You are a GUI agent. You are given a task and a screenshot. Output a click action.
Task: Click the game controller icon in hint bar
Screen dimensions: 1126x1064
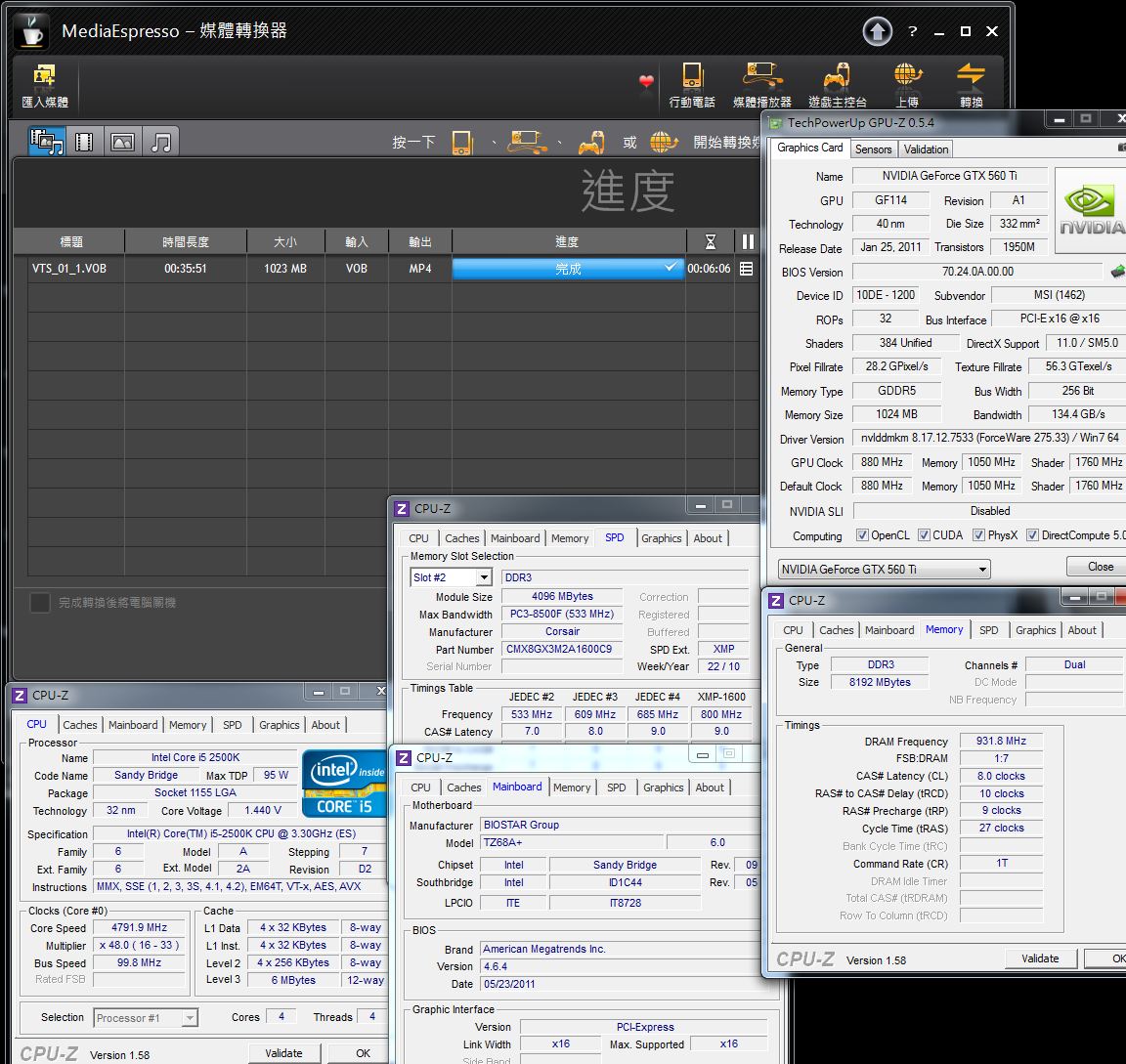pos(591,142)
